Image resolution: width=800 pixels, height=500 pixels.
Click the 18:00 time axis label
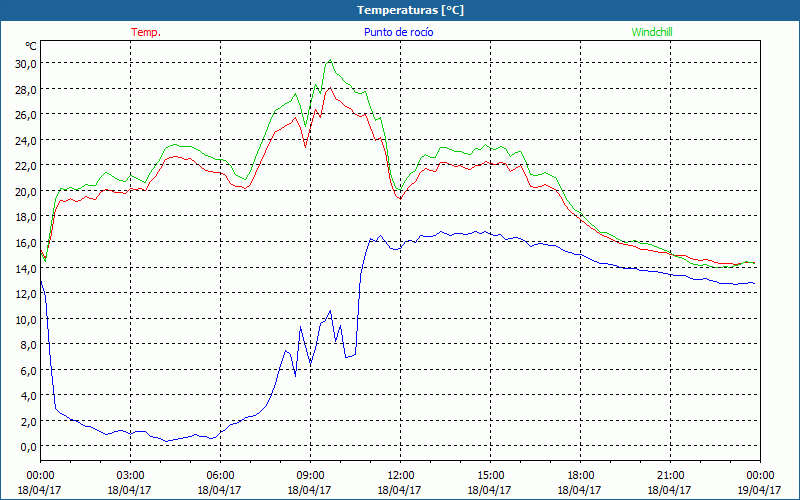(581, 475)
